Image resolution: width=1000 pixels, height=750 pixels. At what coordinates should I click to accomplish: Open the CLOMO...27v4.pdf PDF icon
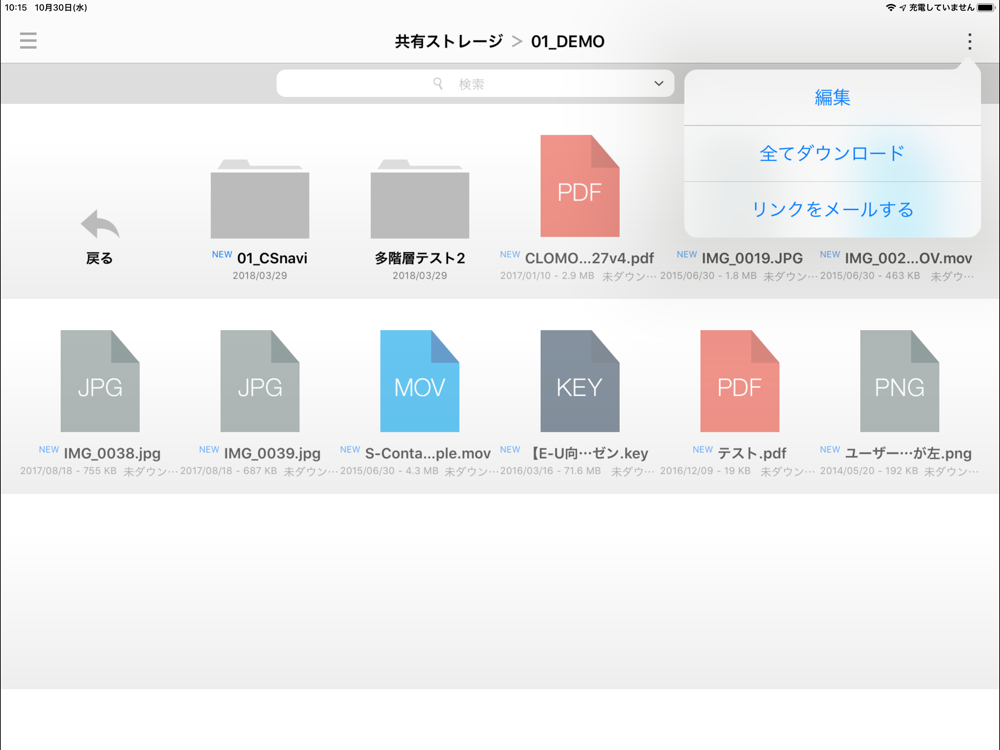click(x=580, y=186)
